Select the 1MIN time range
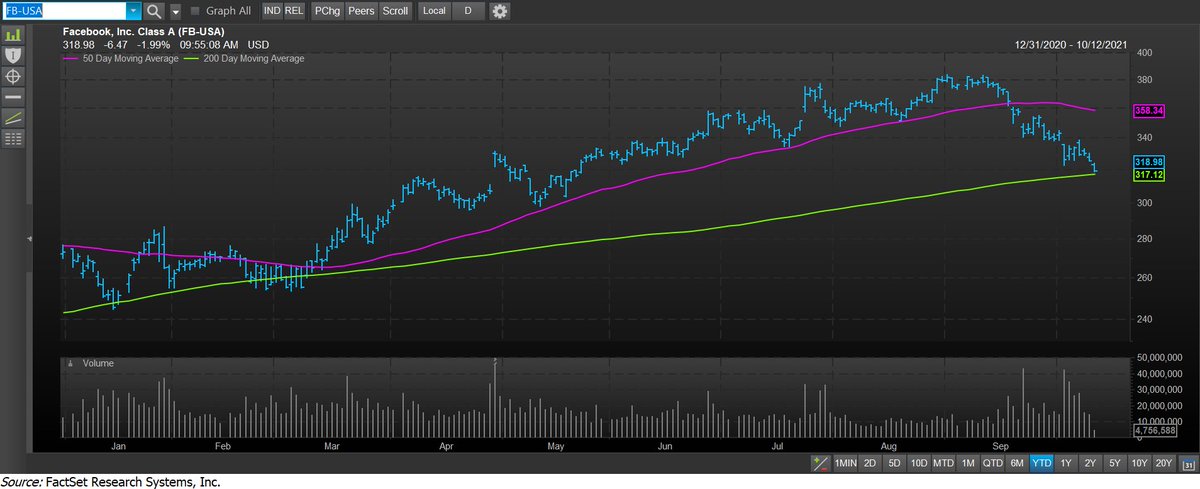Screen dimensions: 1200x489 pos(845,464)
